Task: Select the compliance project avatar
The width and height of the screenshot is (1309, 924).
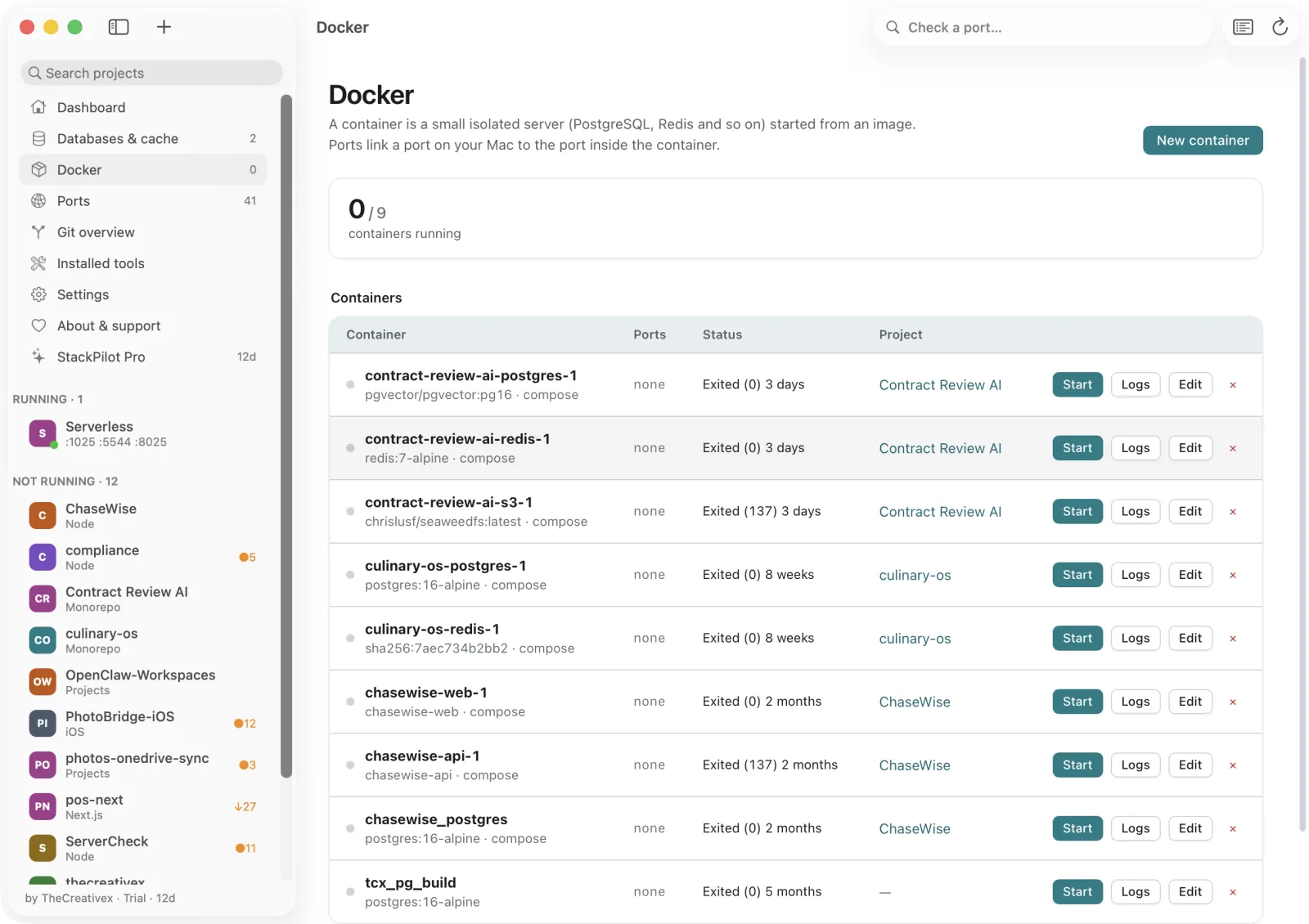Action: pos(43,557)
